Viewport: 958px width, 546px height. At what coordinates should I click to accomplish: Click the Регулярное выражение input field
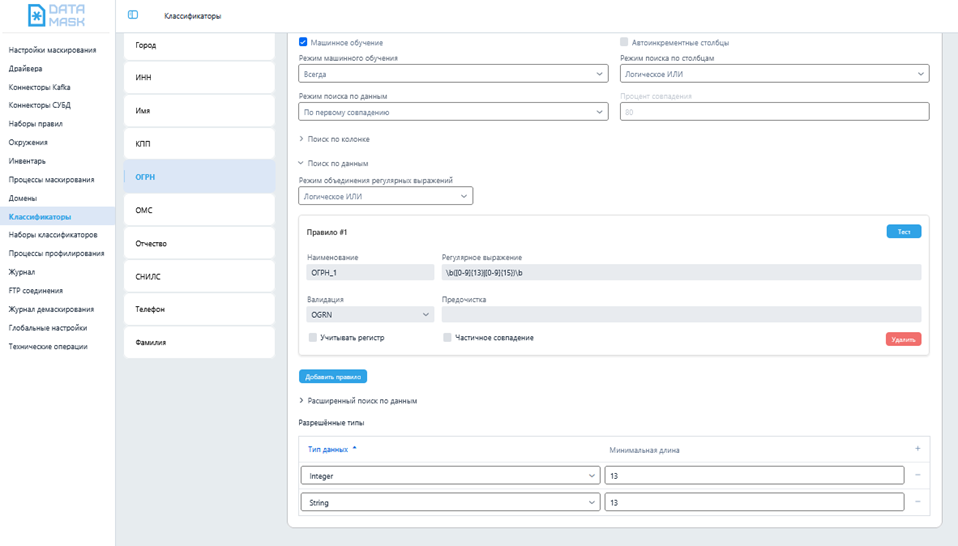click(680, 271)
